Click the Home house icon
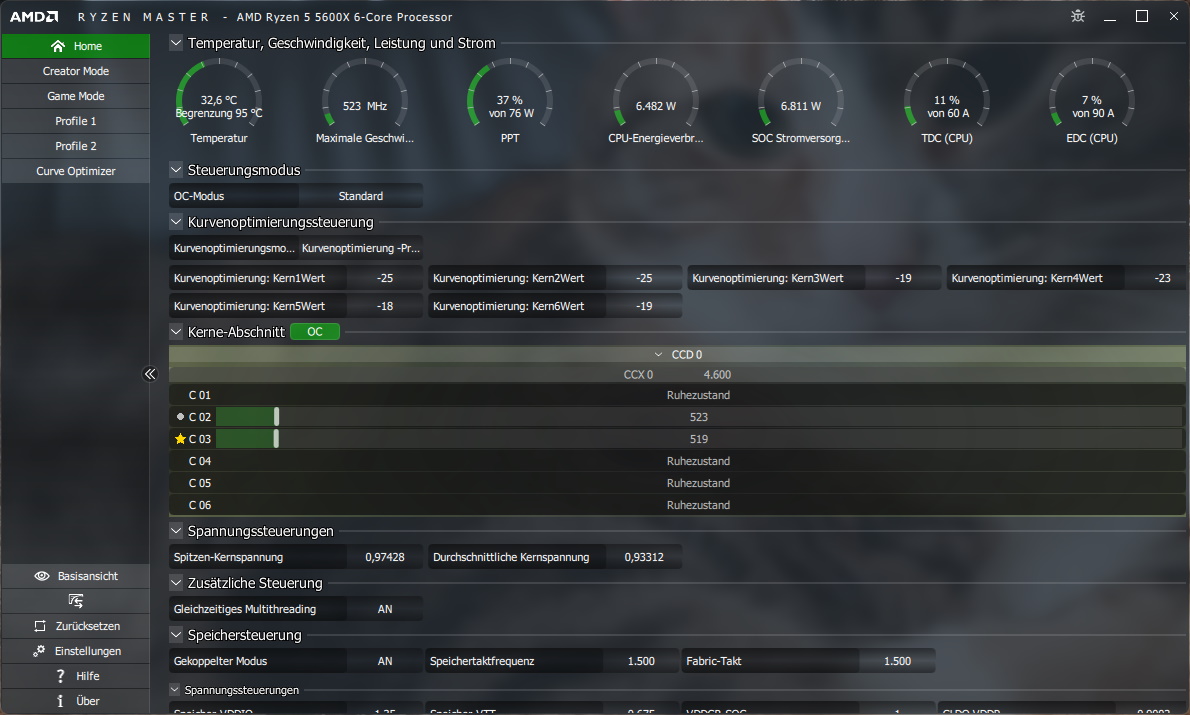Screen dimensions: 1190x715 [58, 46]
